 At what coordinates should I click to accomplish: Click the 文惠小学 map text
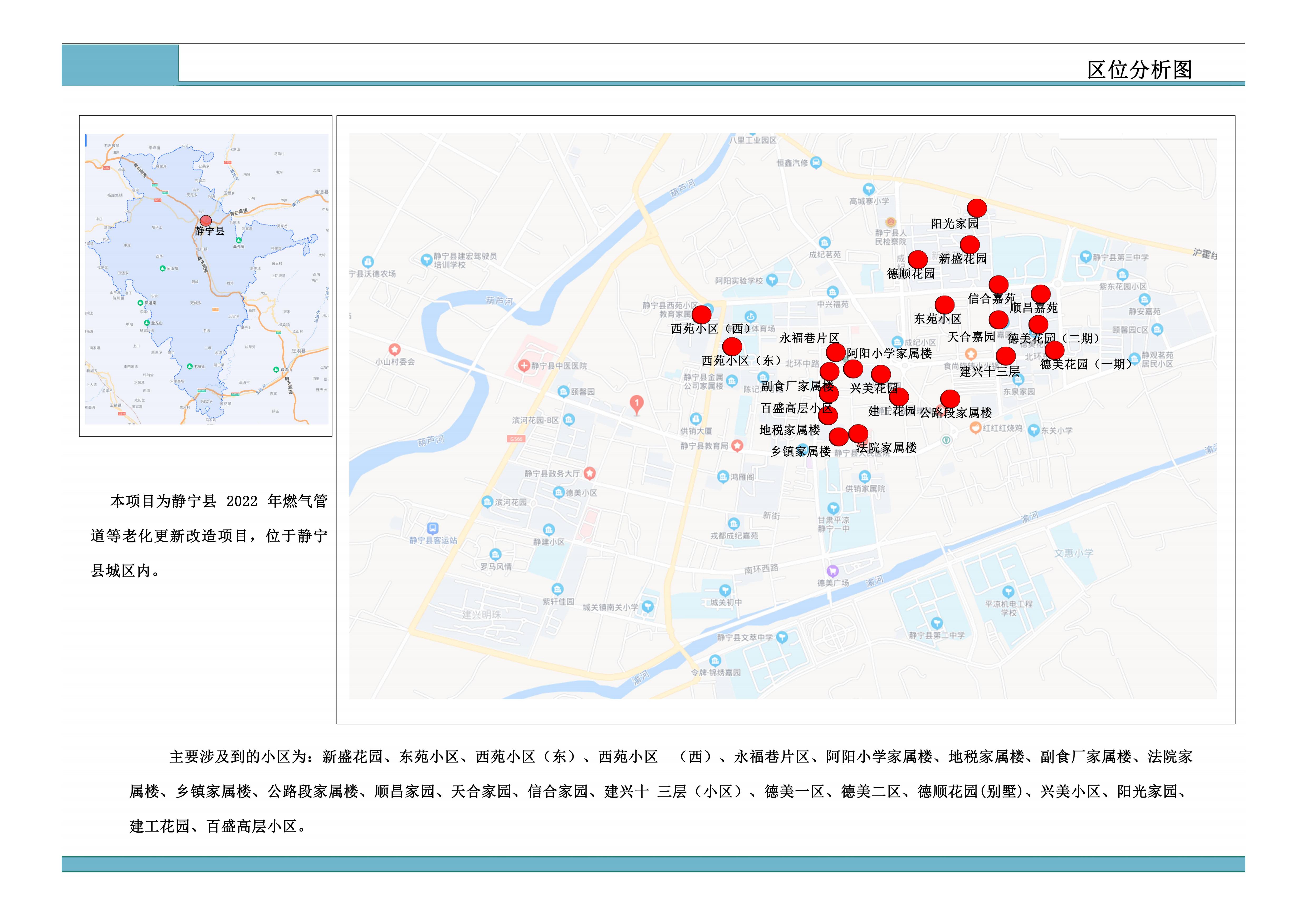[1074, 553]
